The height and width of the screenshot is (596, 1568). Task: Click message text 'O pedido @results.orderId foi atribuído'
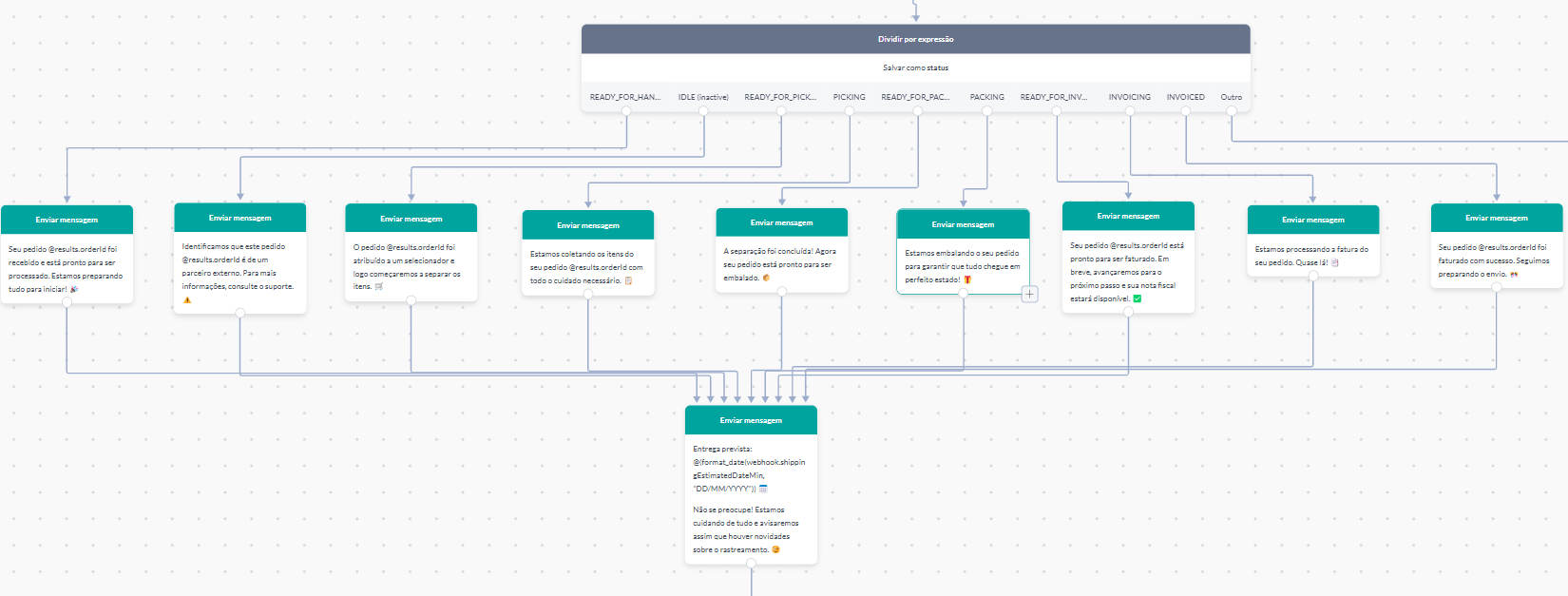(x=407, y=266)
